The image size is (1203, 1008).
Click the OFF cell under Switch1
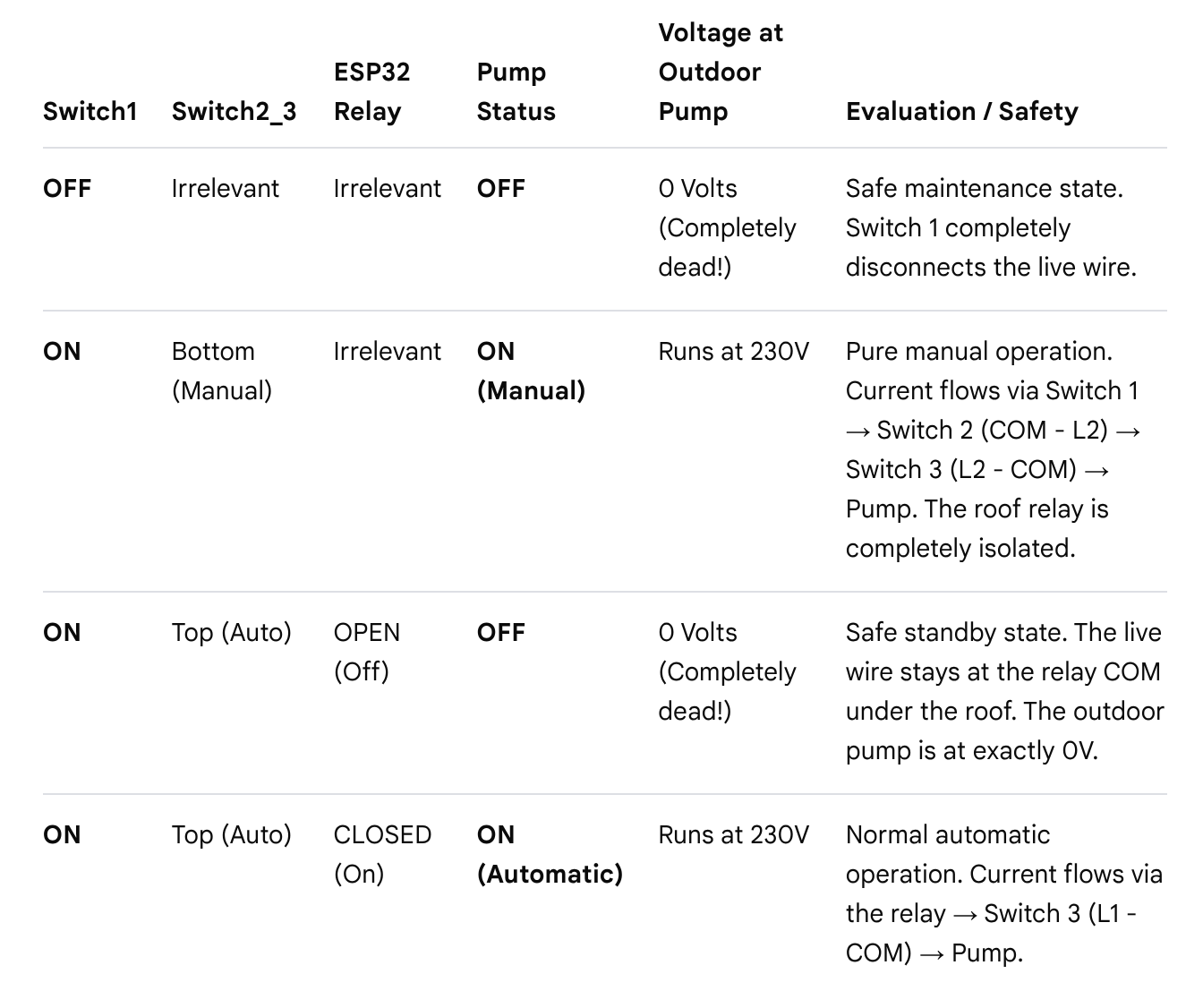(67, 189)
